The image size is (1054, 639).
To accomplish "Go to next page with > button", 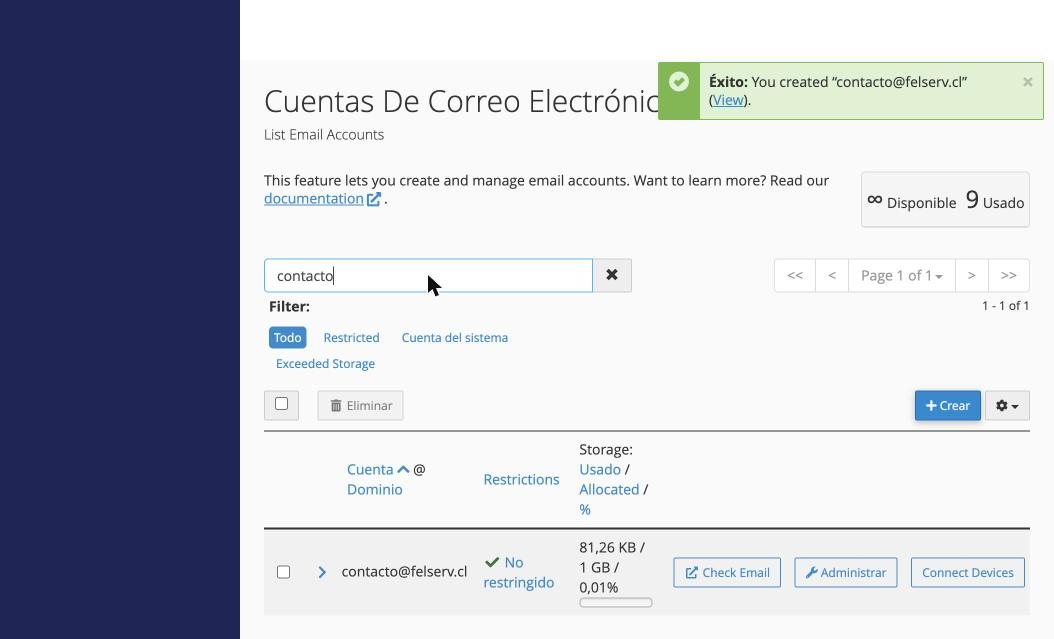I will 971,275.
